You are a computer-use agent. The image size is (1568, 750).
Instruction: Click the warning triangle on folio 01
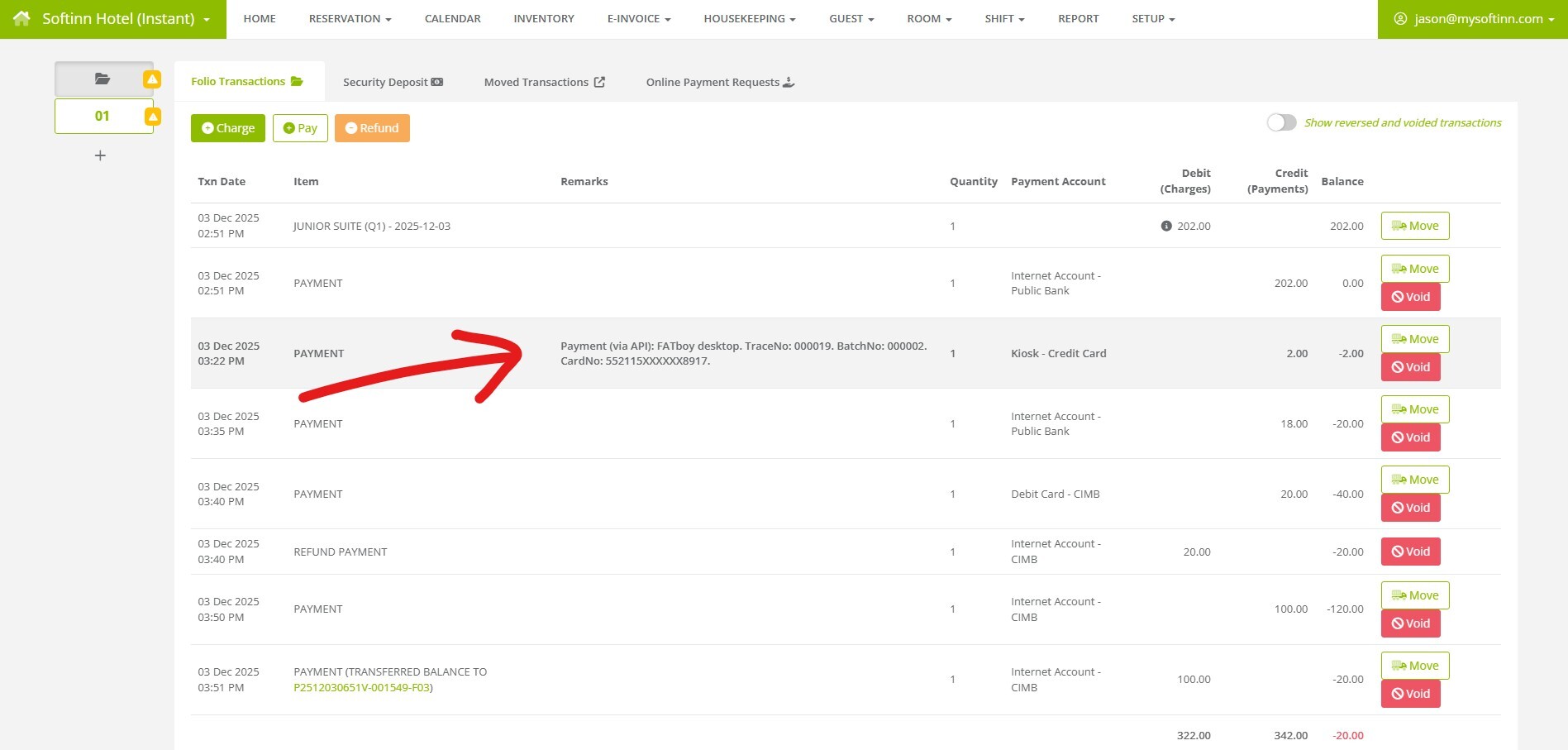coord(151,116)
